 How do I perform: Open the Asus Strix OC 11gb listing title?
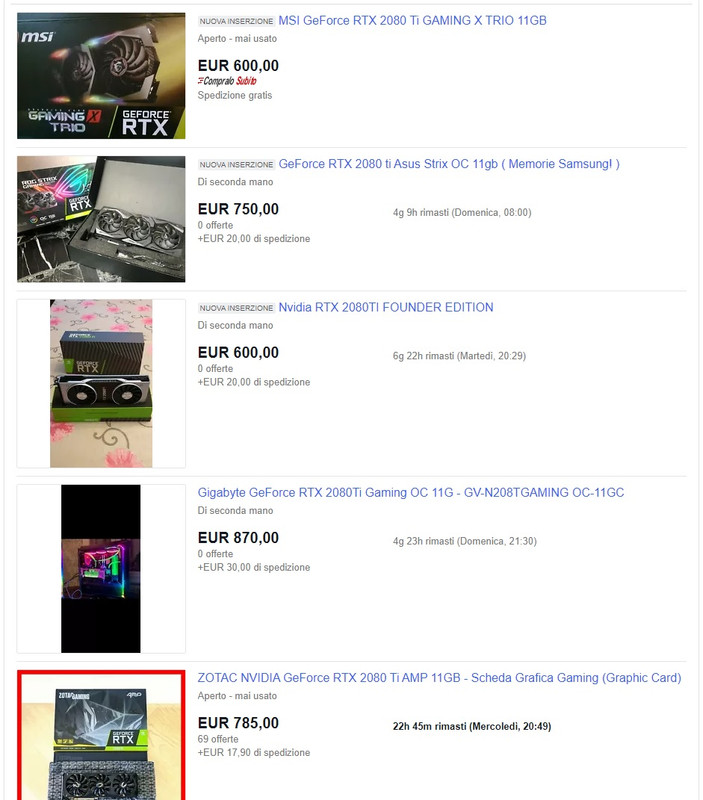point(449,164)
